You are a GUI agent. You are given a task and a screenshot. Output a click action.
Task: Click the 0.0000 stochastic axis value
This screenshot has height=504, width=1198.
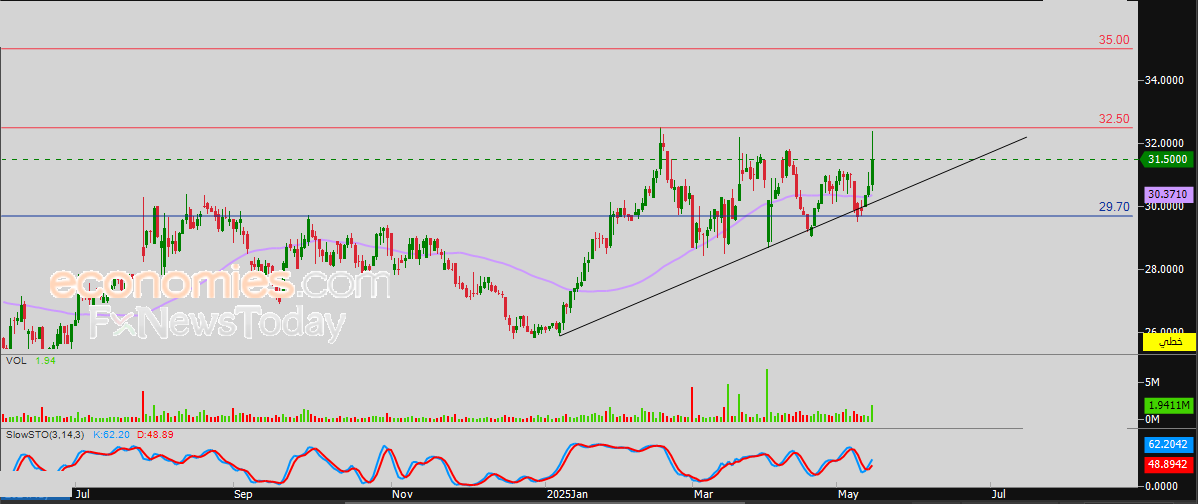[1162, 486]
